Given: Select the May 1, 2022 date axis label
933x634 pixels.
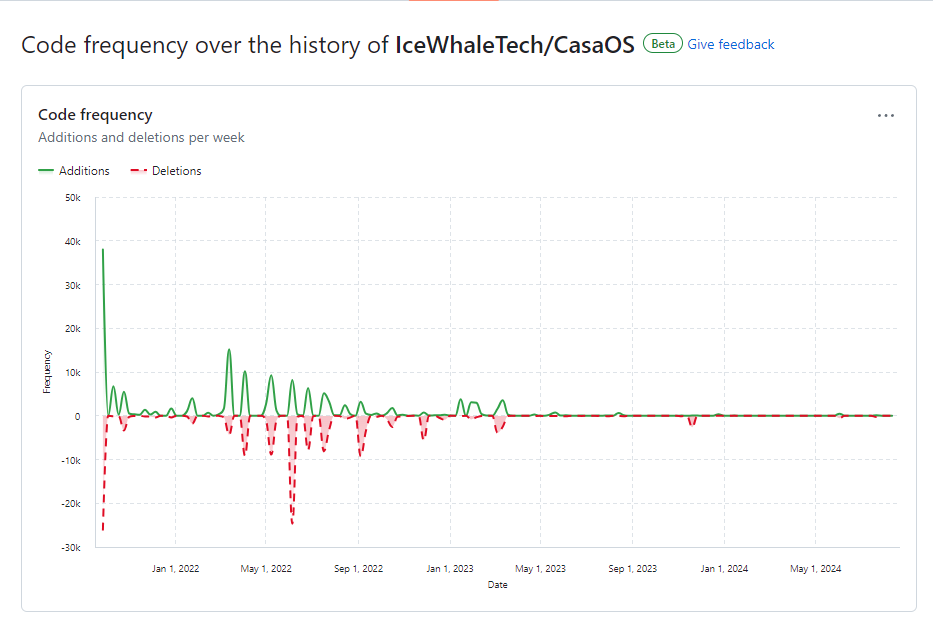Looking at the screenshot, I should [266, 569].
